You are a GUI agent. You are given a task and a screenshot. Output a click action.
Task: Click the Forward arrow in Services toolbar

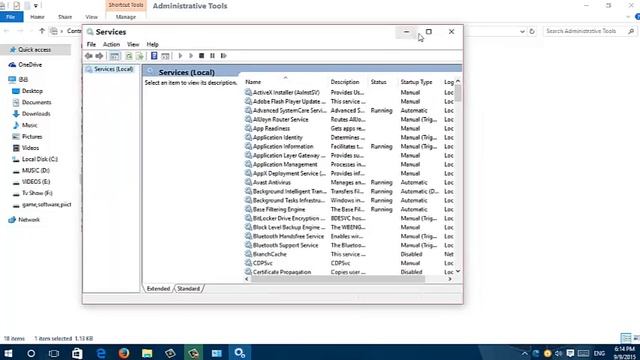pos(99,56)
